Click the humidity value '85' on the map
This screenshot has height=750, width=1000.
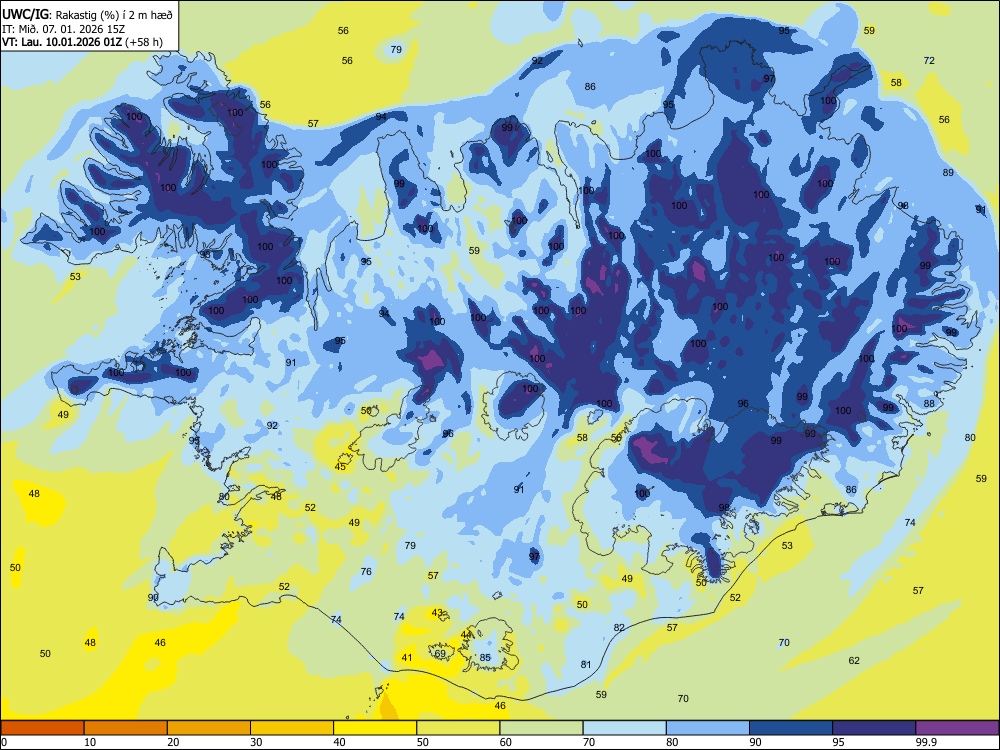(485, 658)
